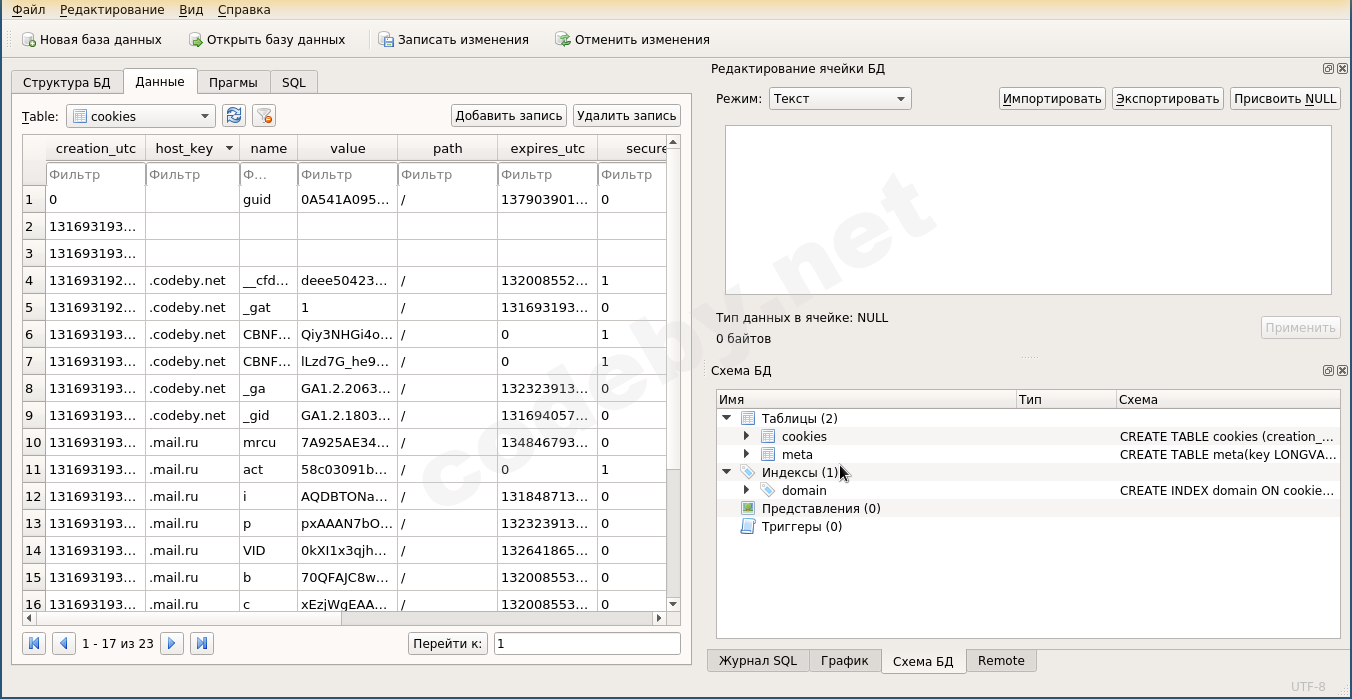This screenshot has height=699, width=1352.
Task: Go to the next page of records
Action: tap(172, 643)
